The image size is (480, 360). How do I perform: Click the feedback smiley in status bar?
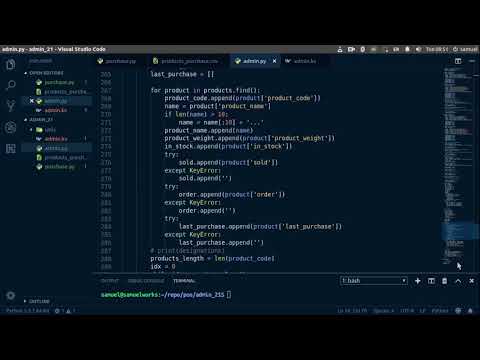[x=458, y=311]
